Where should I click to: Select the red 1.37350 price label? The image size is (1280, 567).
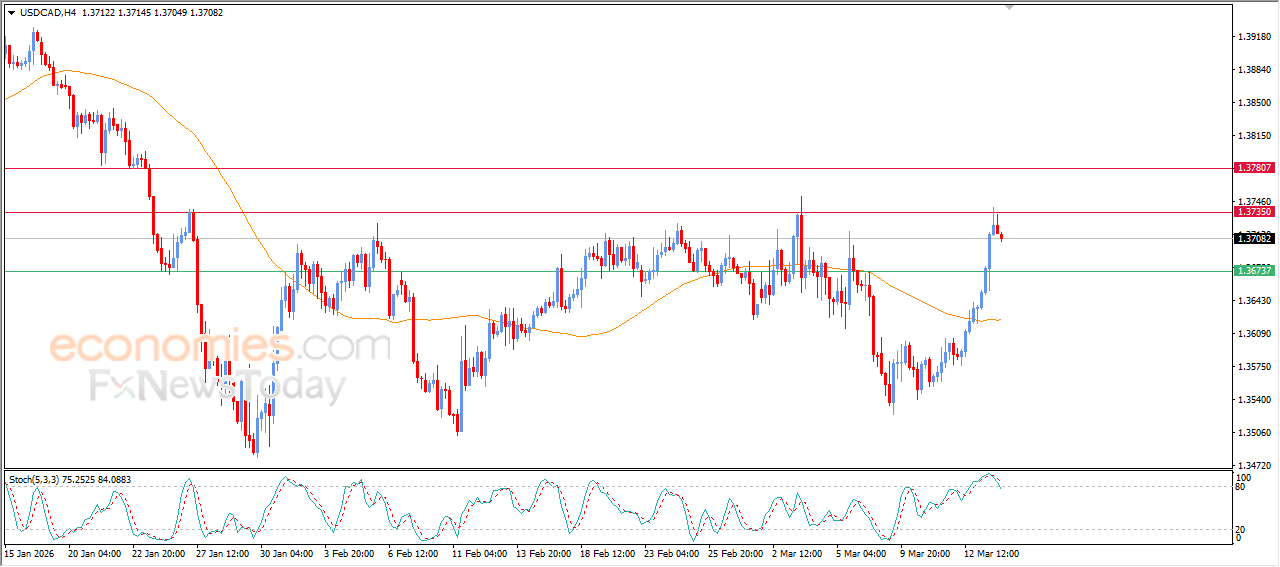(1254, 212)
